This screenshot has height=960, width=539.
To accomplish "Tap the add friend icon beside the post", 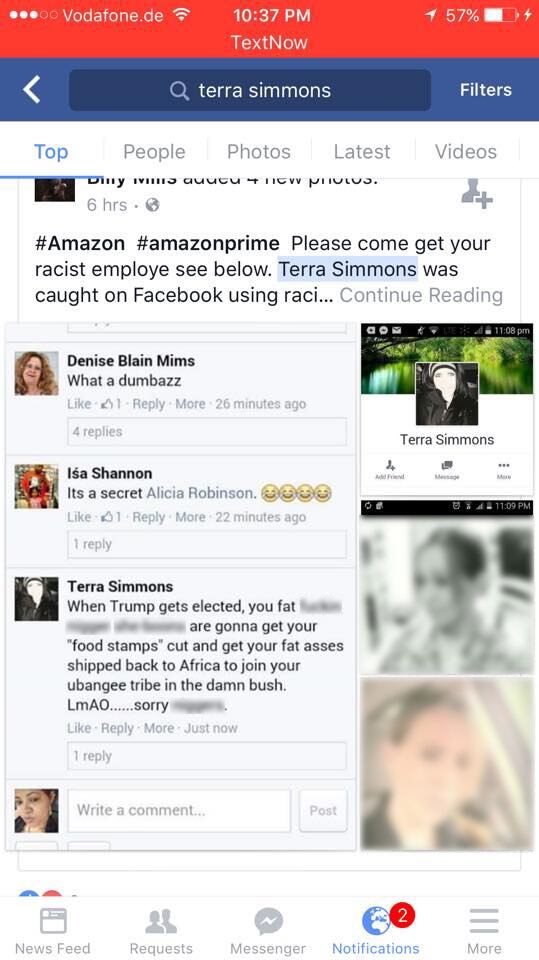I will 477,193.
